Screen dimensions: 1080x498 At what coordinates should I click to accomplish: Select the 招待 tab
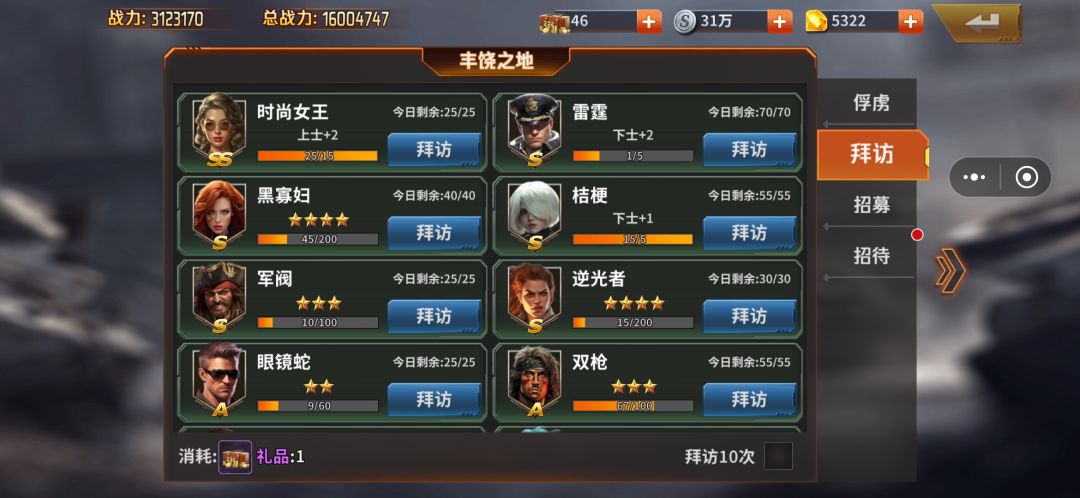point(871,256)
